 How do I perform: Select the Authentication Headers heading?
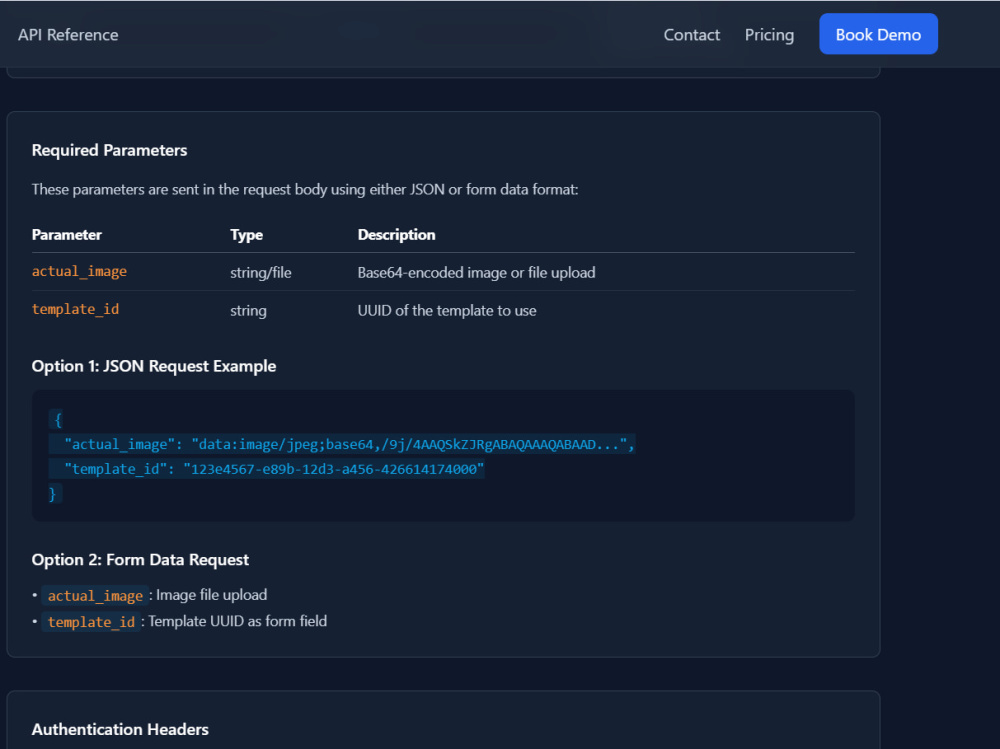click(x=120, y=729)
